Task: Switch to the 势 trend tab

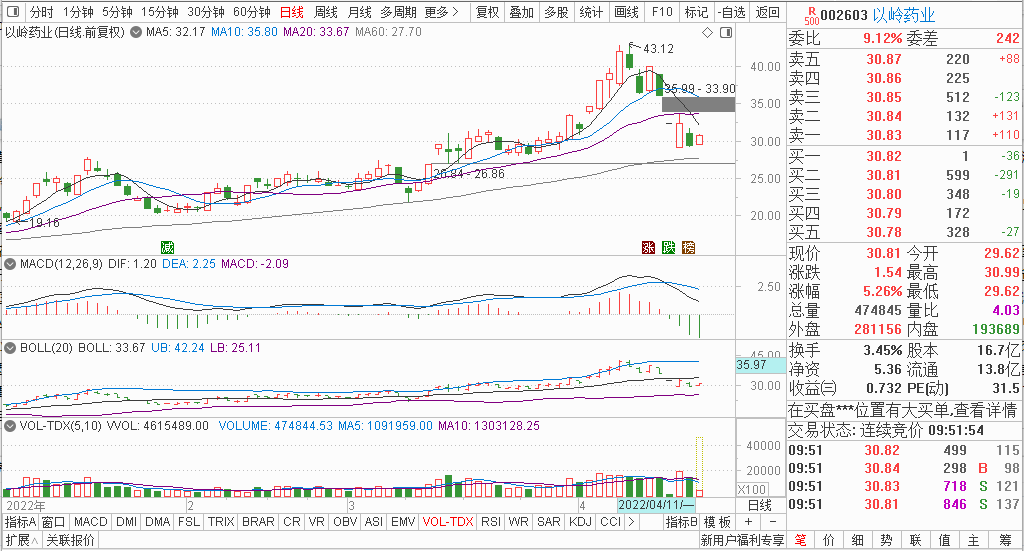Action: click(x=886, y=540)
